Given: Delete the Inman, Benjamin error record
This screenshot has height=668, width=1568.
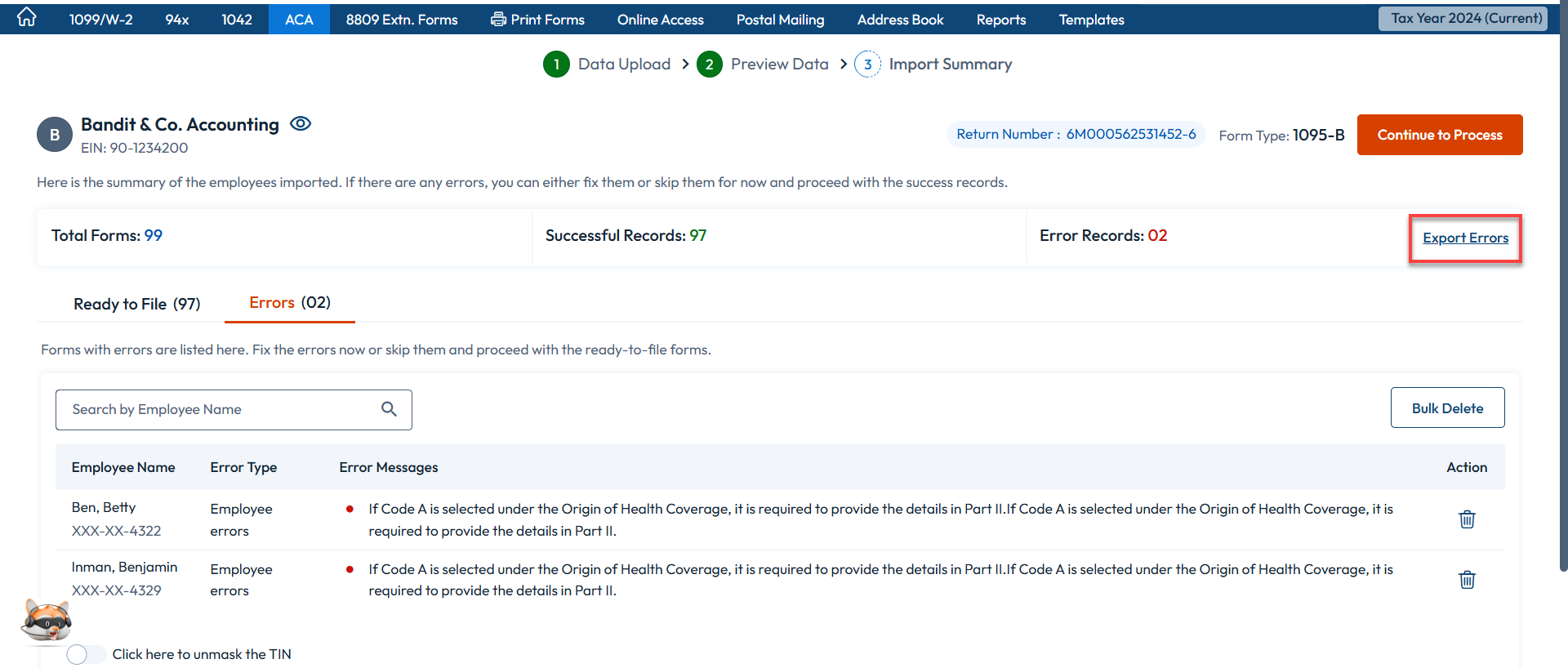Looking at the screenshot, I should [1467, 580].
